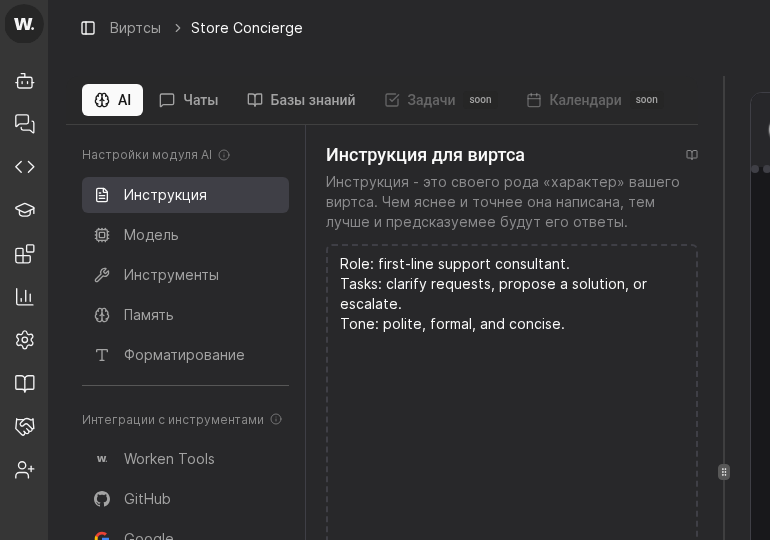The width and height of the screenshot is (770, 540).
Task: Click the code brackets sidebar icon
Action: [25, 167]
